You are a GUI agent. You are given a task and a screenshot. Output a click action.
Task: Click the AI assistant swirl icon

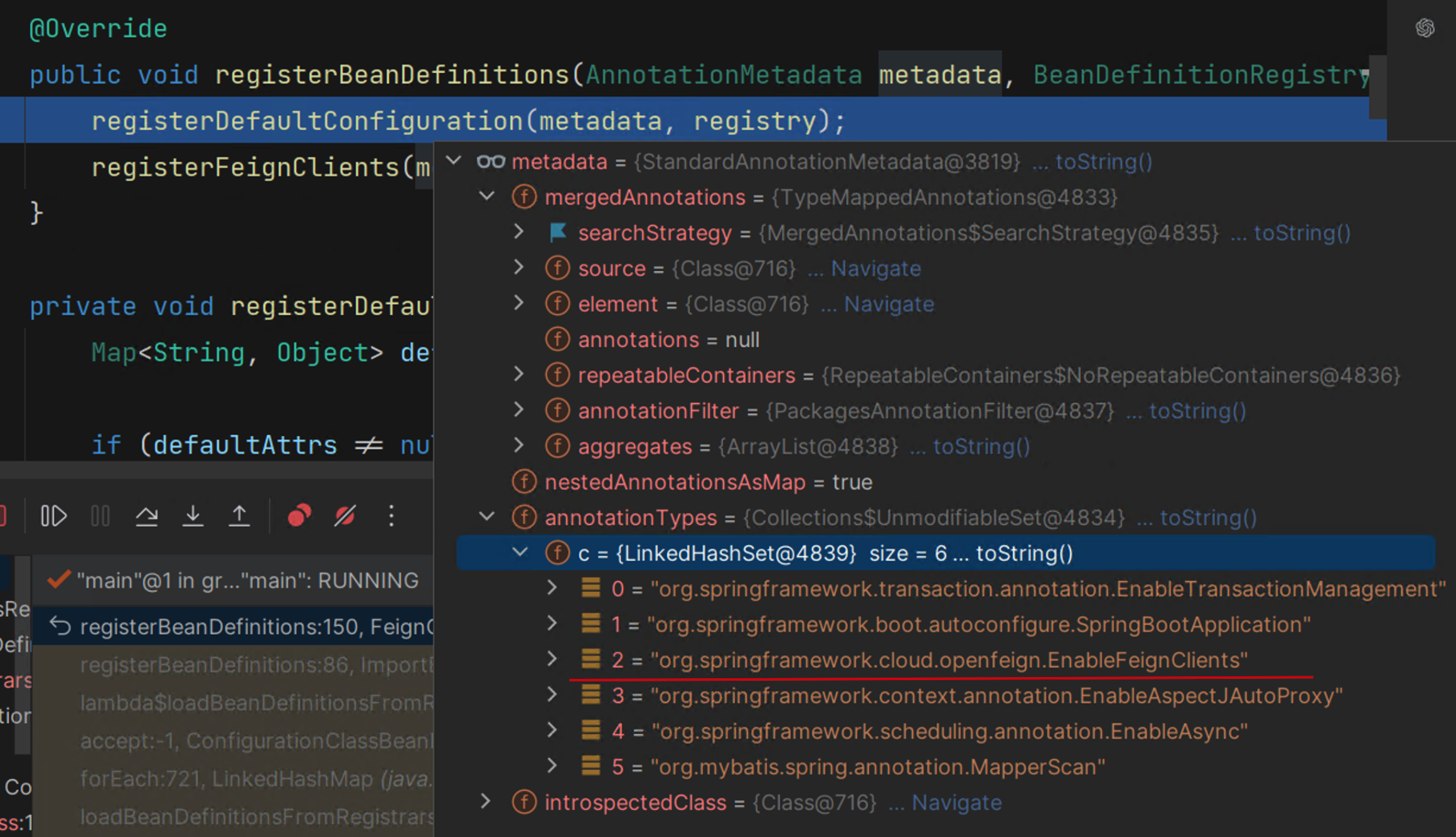click(1425, 28)
